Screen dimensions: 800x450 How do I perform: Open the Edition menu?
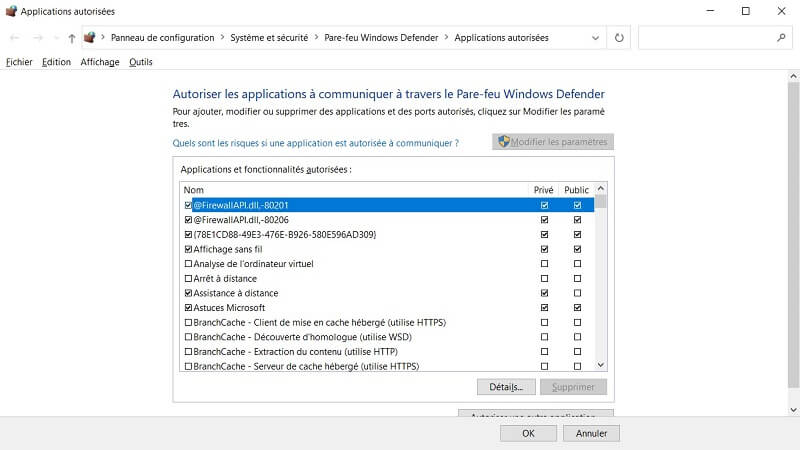point(56,62)
